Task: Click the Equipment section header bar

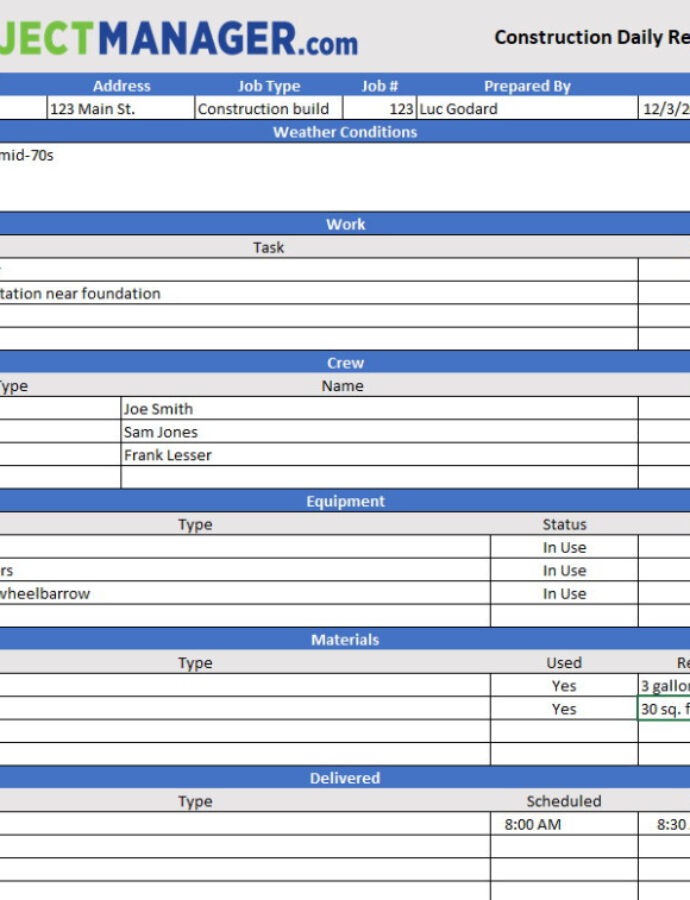Action: pyautogui.click(x=345, y=502)
